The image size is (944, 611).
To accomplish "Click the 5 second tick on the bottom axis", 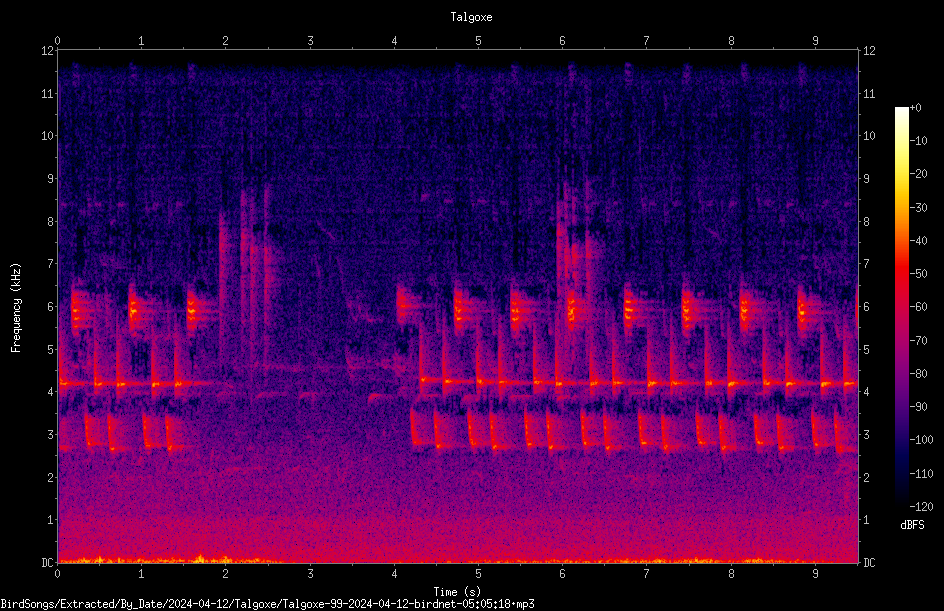I will click(478, 574).
